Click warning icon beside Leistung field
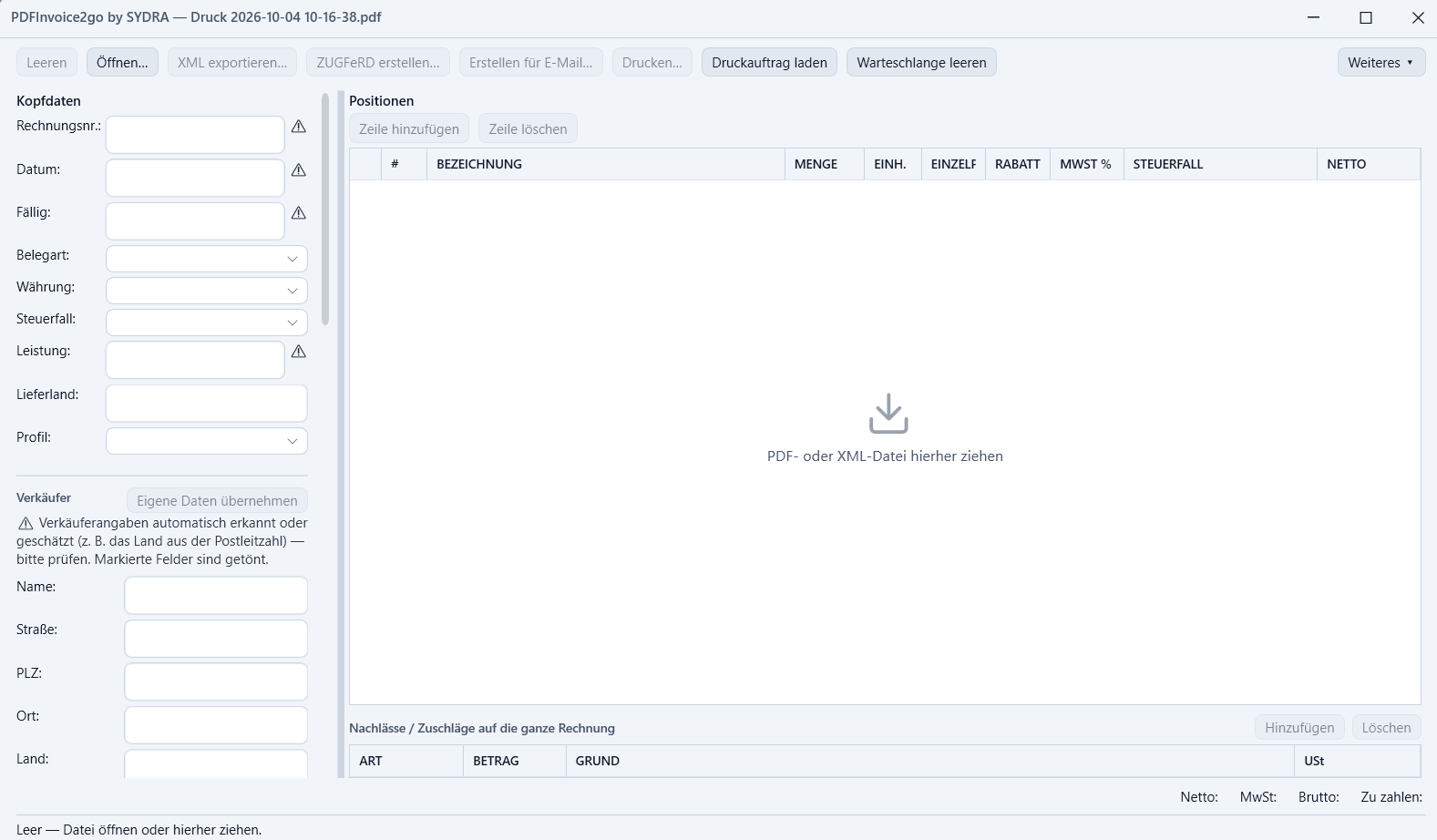Viewport: 1437px width, 840px height. click(299, 351)
